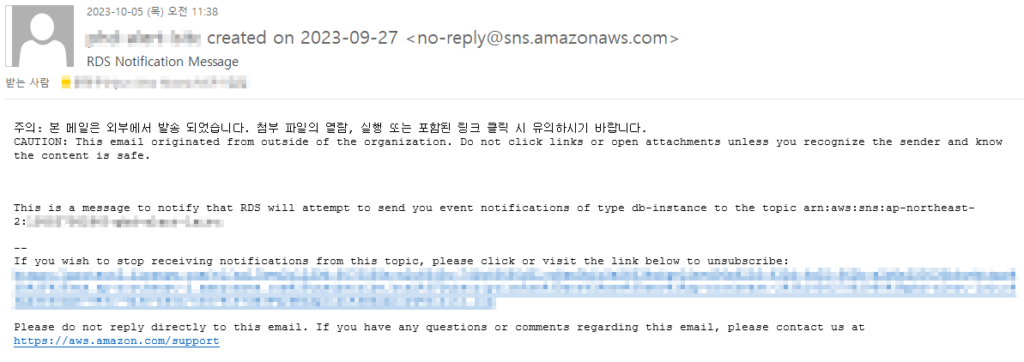Open the blurred blue unsubscribe link
Screen dimensions: 1024x362
(x=515, y=288)
